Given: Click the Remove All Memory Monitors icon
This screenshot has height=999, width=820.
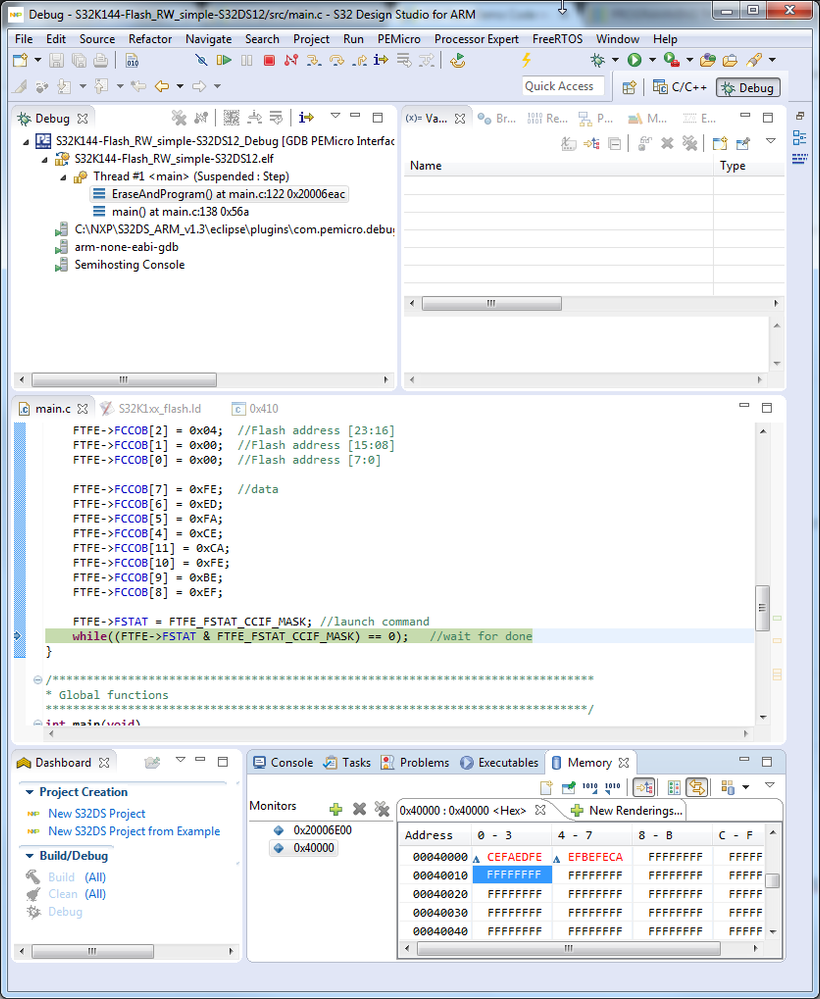Looking at the screenshot, I should tap(382, 809).
